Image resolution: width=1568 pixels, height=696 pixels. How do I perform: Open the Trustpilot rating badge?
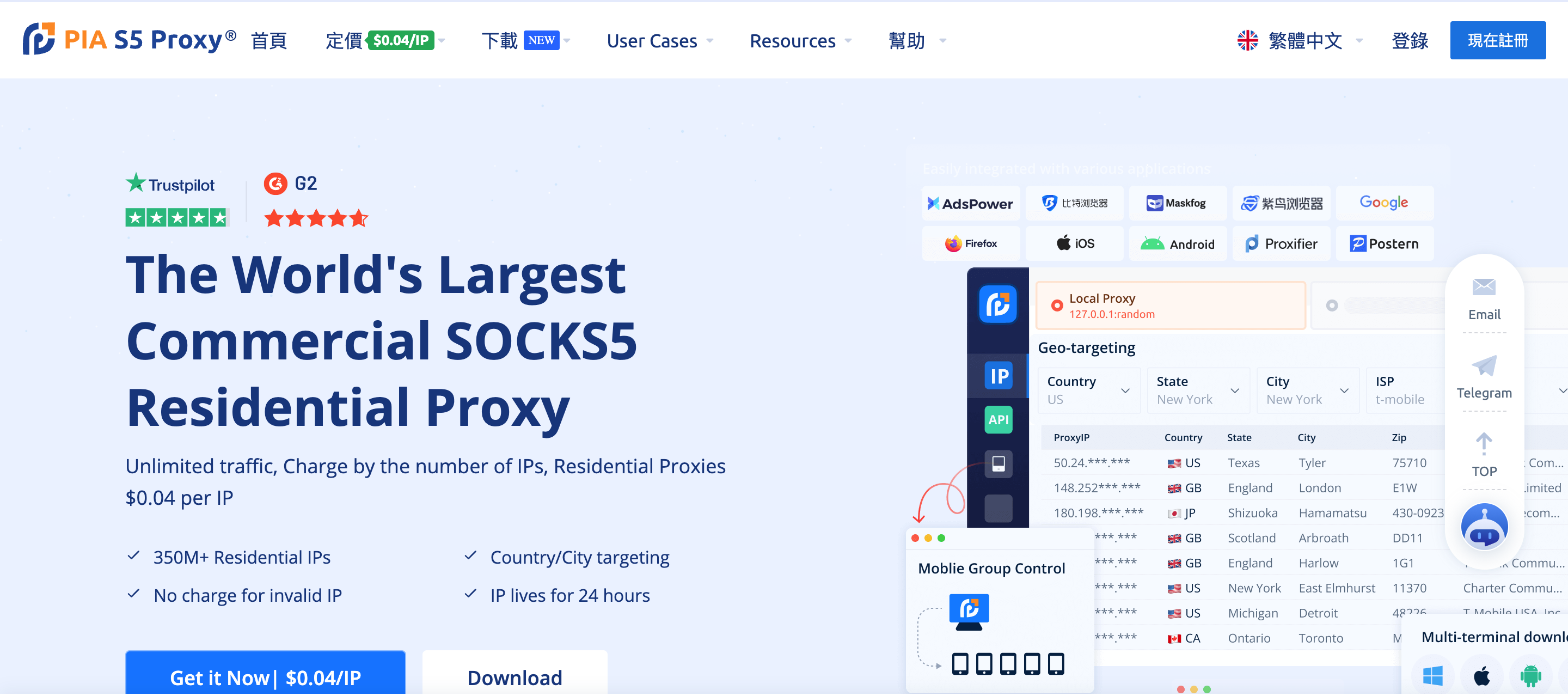pos(176,200)
